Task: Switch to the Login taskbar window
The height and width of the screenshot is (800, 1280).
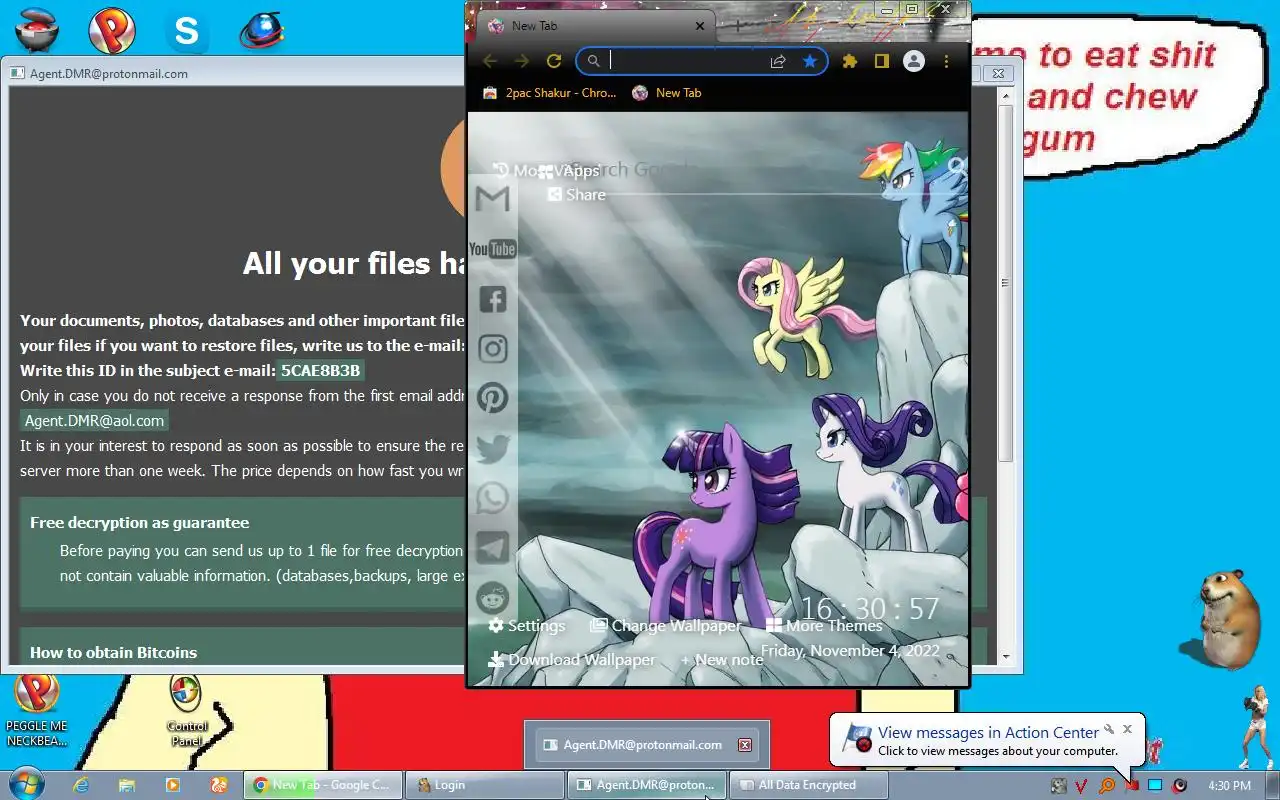Action: [487, 785]
